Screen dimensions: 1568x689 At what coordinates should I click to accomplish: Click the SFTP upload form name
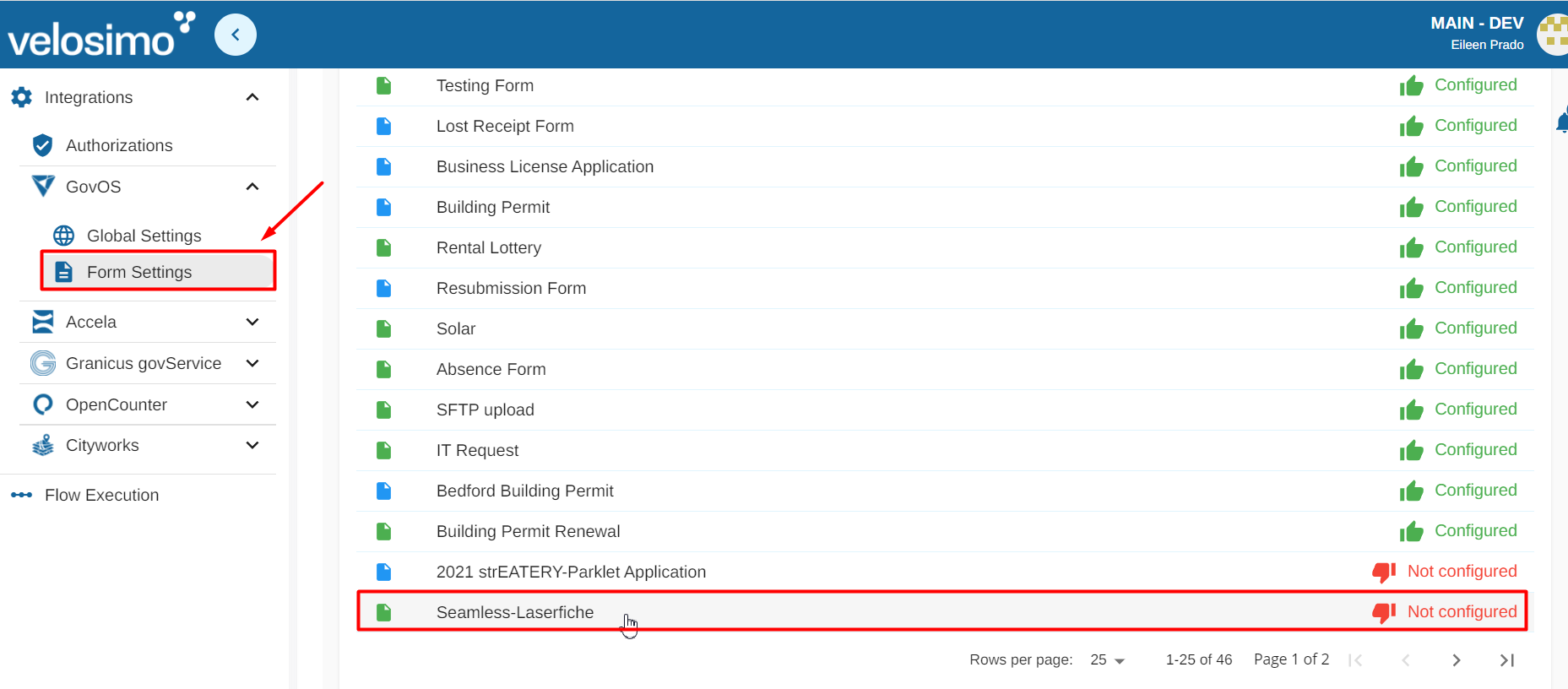tap(486, 410)
